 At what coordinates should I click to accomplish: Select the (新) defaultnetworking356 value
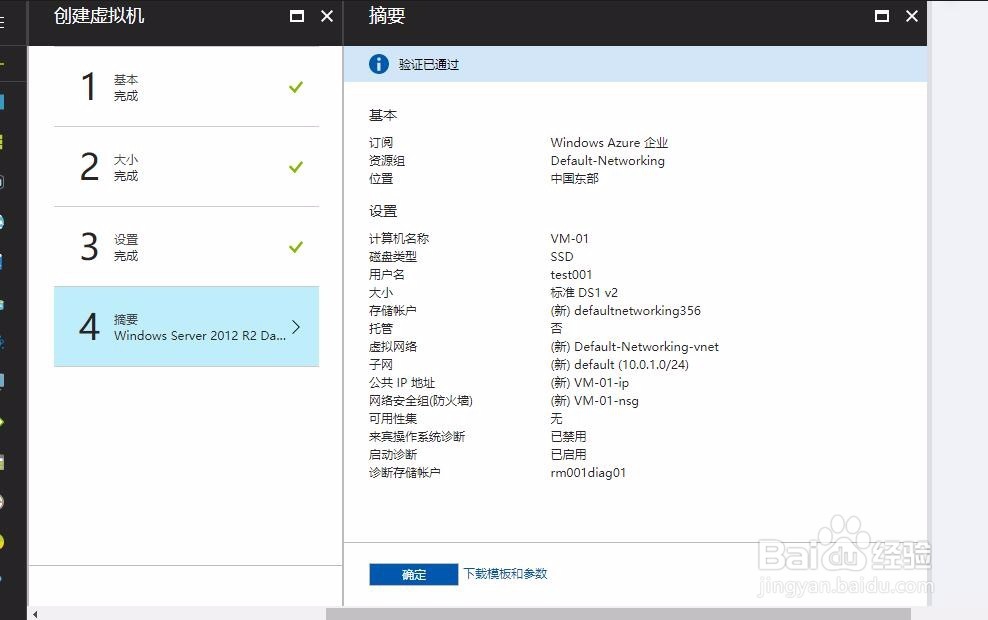click(625, 310)
